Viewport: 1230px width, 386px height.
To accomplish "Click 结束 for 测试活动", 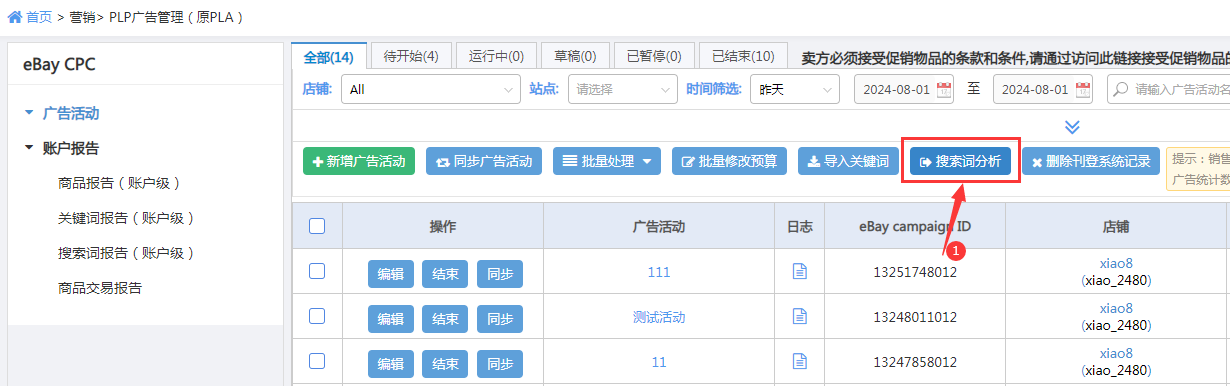I will click(x=445, y=320).
